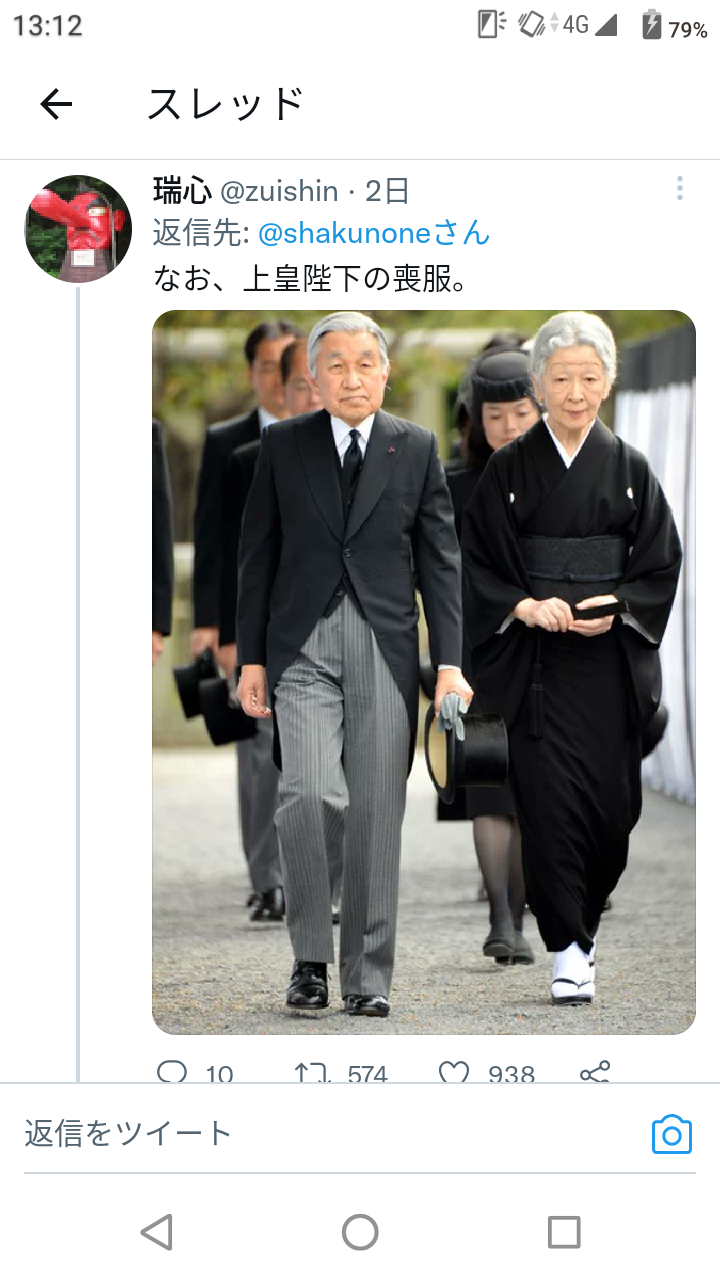Tap the Android home circle button
Image resolution: width=720 pixels, height=1280 pixels.
click(360, 1232)
